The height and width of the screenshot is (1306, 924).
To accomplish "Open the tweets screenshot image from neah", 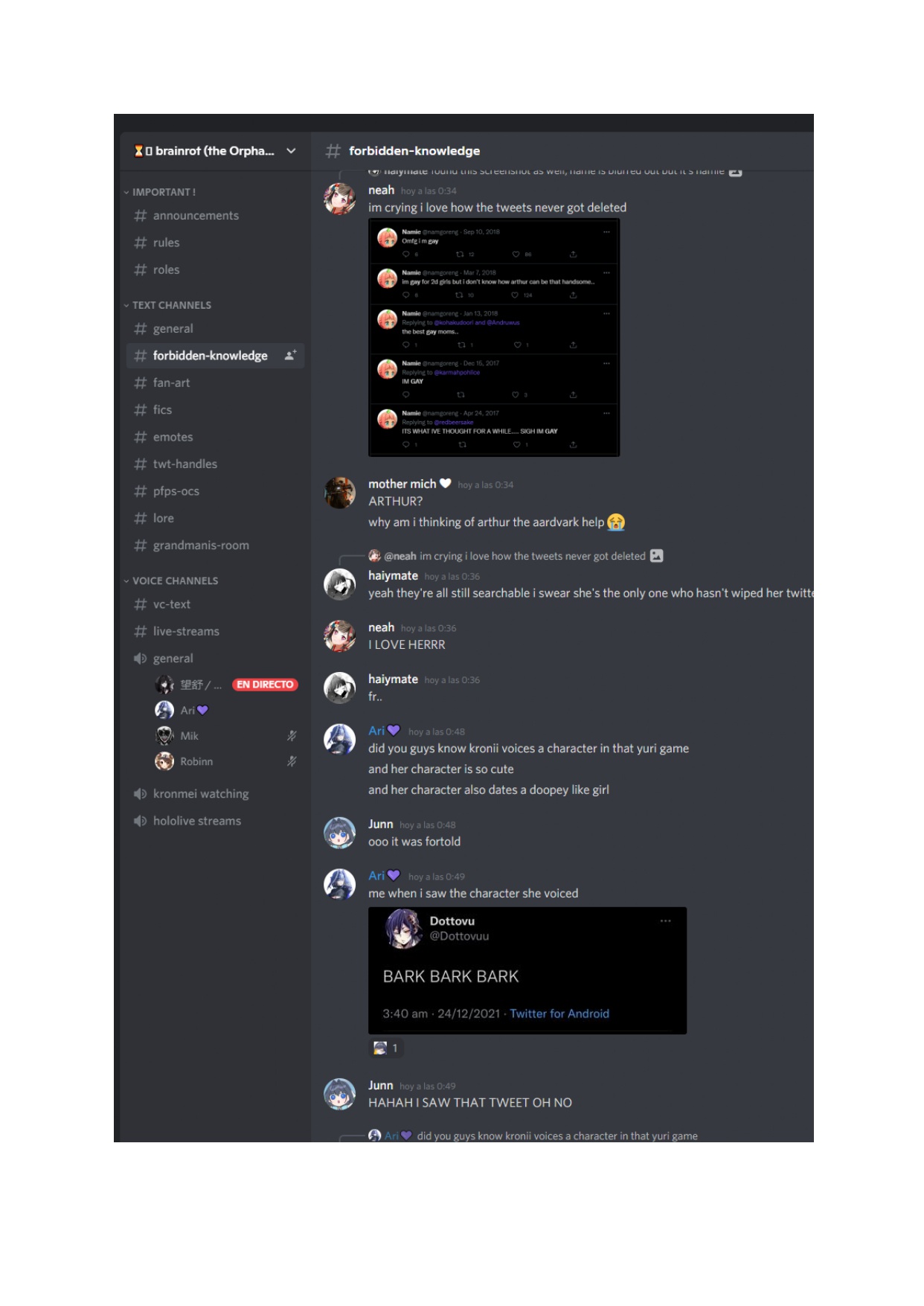I will point(494,338).
